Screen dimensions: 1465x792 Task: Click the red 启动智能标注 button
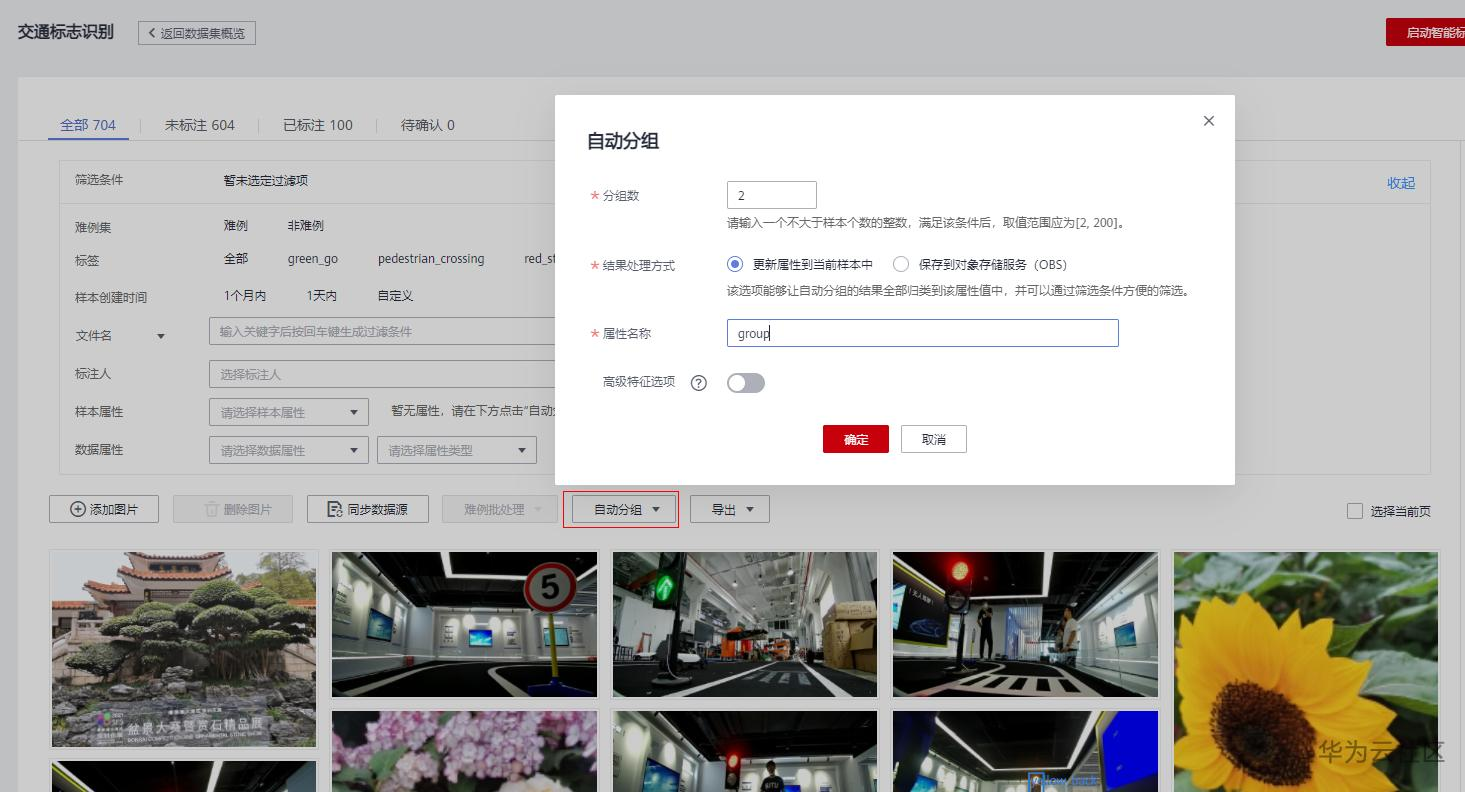pyautogui.click(x=1432, y=31)
